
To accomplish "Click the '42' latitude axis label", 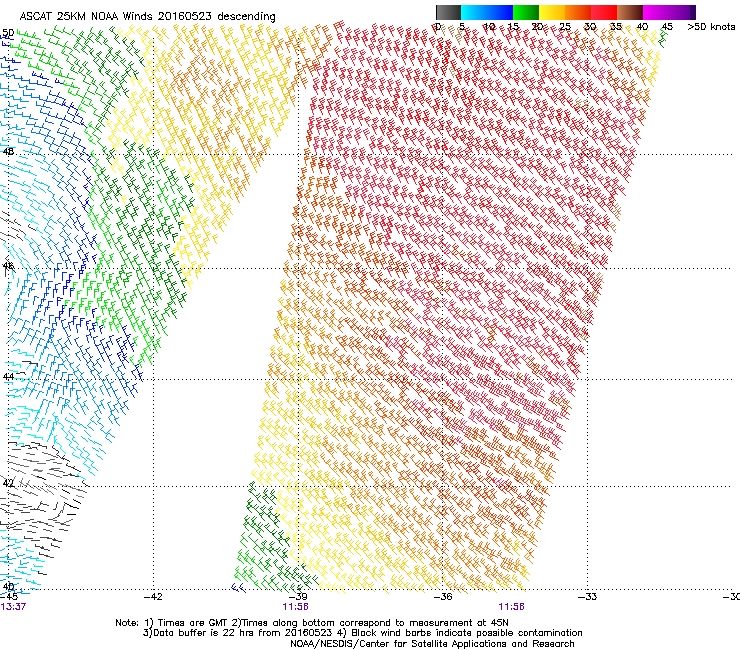I will pyautogui.click(x=8, y=483).
